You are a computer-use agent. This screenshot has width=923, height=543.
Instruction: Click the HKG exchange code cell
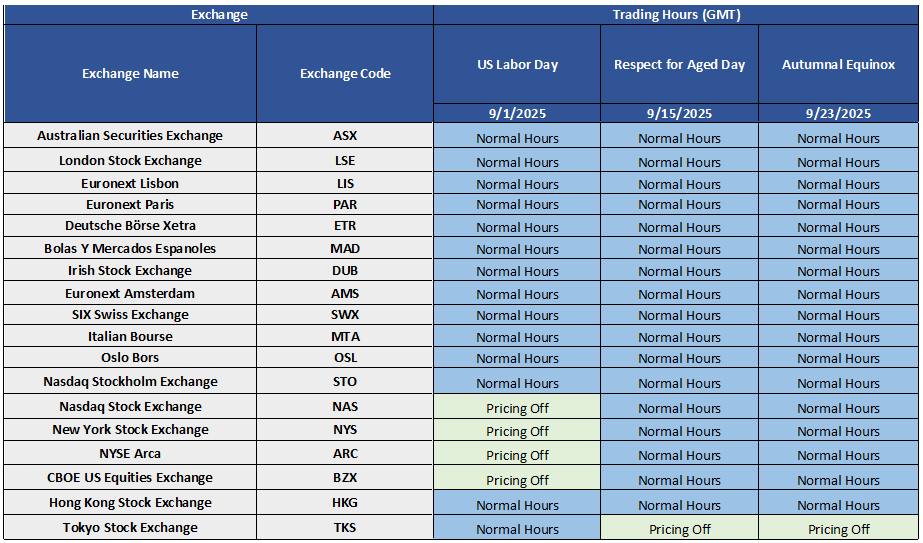coord(345,502)
